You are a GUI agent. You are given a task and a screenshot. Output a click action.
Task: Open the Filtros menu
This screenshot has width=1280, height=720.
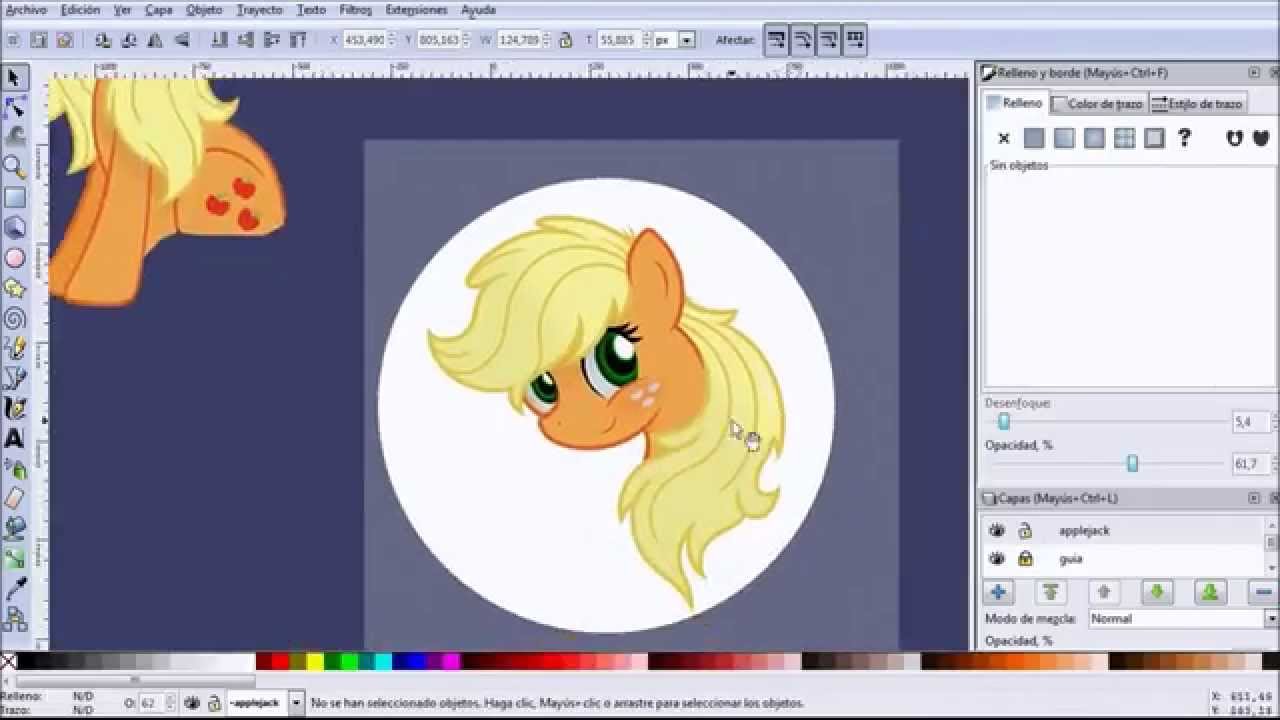356,10
